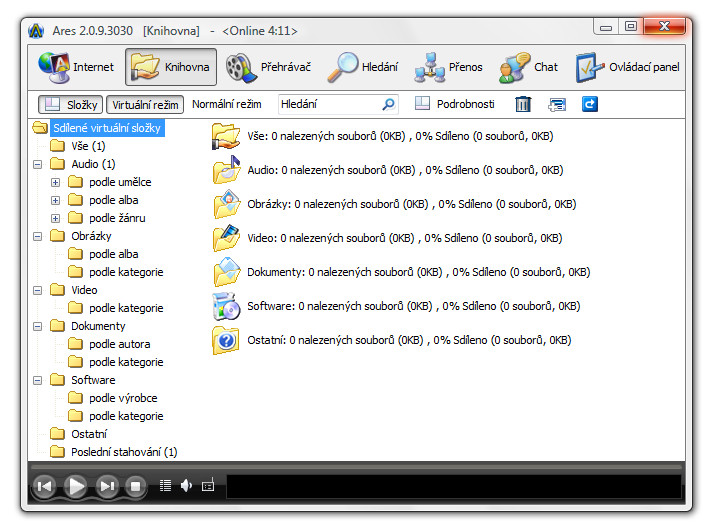Select the Vše (1) folder
Viewport: 712px width, 529px height.
coord(88,146)
